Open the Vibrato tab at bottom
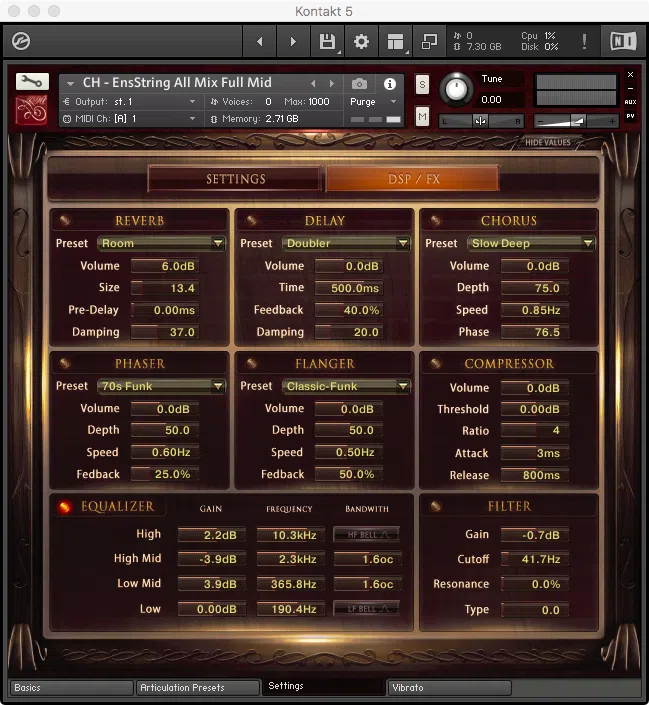The width and height of the screenshot is (649, 705). [449, 688]
